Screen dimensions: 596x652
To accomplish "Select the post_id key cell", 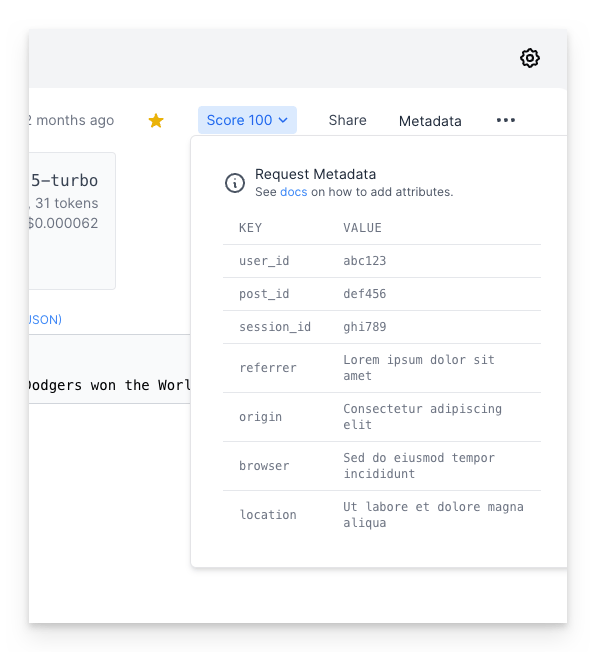I will (x=264, y=294).
